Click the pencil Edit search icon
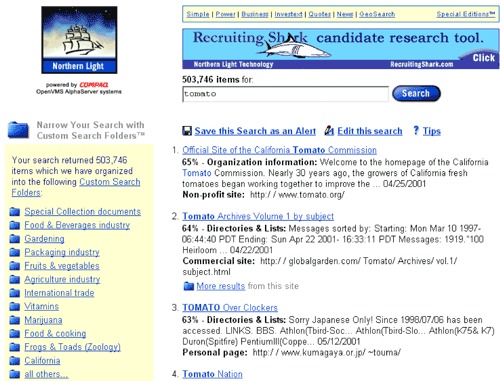500x381 pixels. [329, 131]
